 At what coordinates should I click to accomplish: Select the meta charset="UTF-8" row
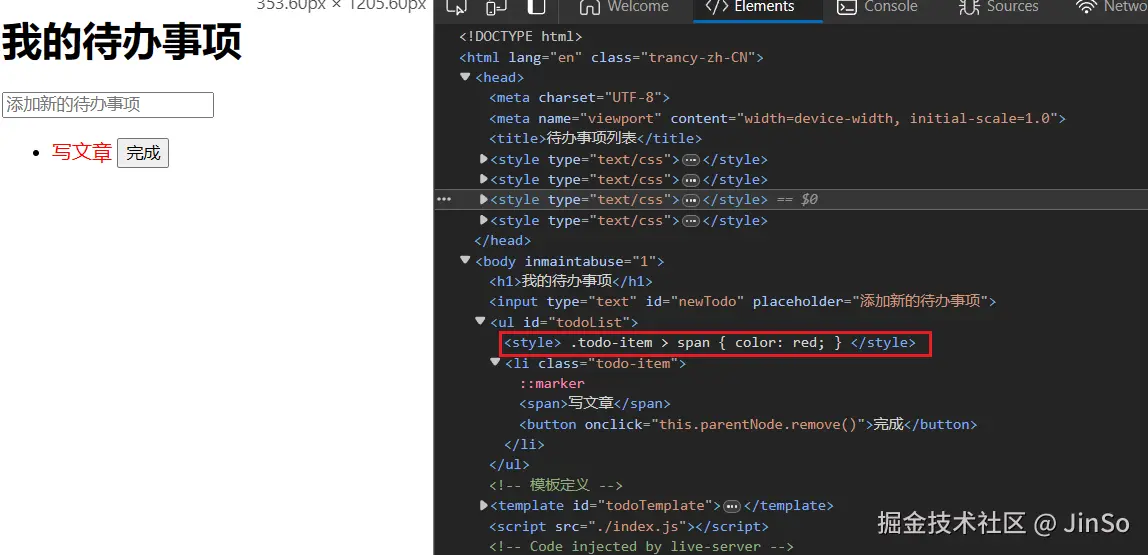(579, 97)
